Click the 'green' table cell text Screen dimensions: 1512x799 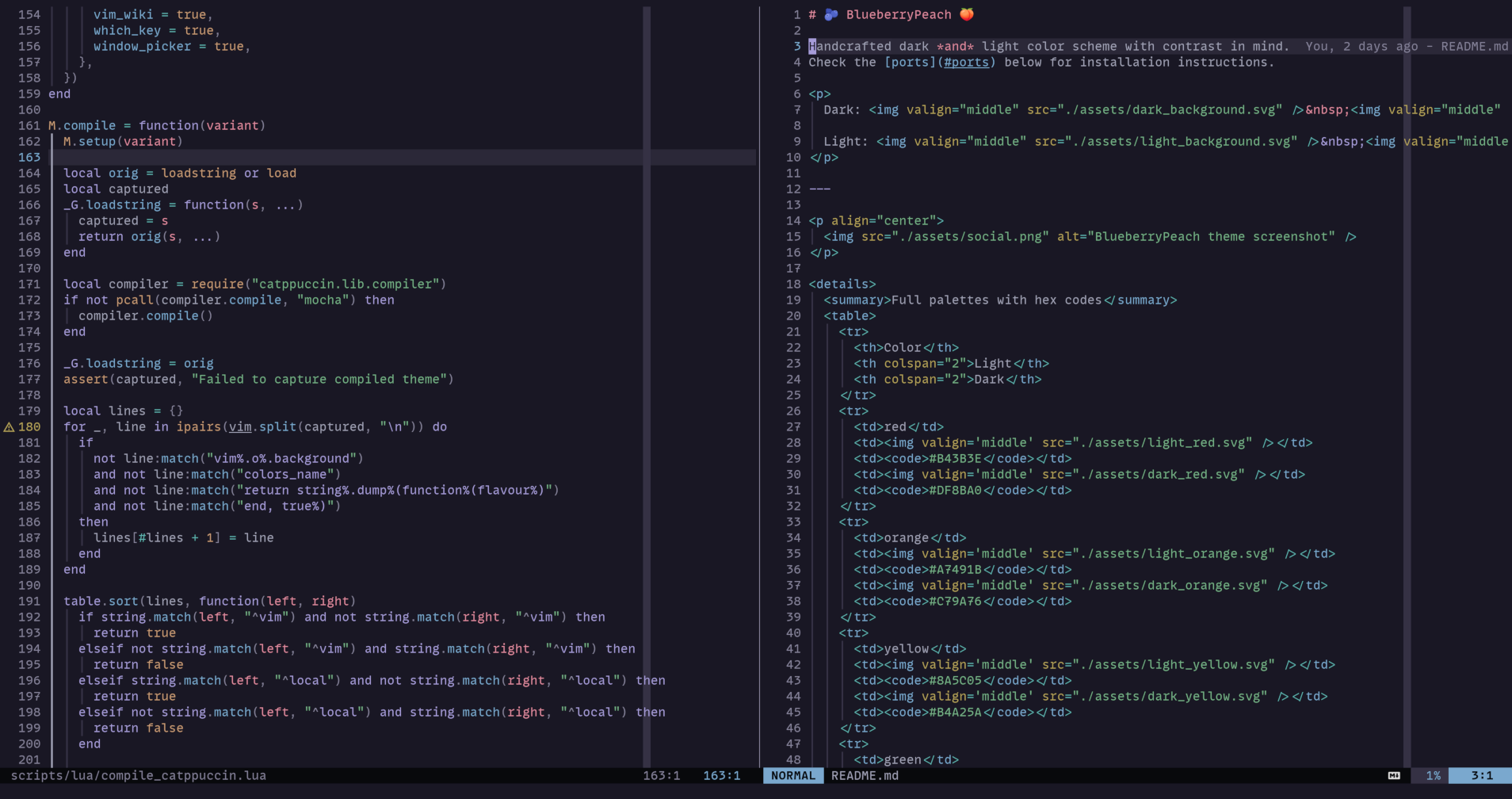coord(903,759)
